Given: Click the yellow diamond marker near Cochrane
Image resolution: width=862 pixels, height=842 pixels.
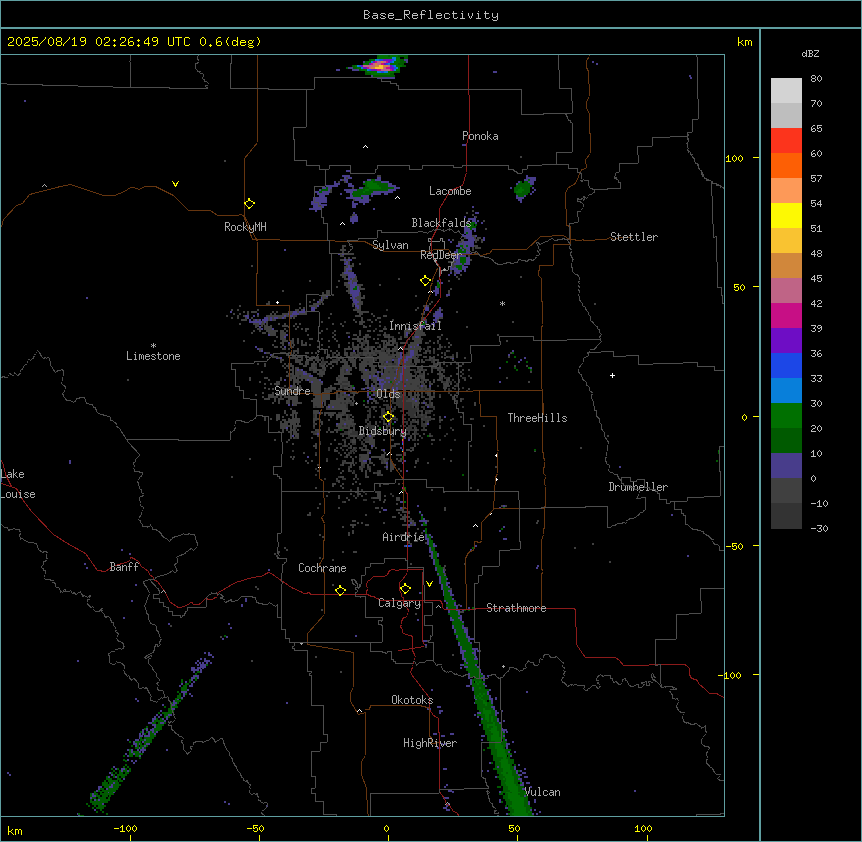Looking at the screenshot, I should (340, 590).
